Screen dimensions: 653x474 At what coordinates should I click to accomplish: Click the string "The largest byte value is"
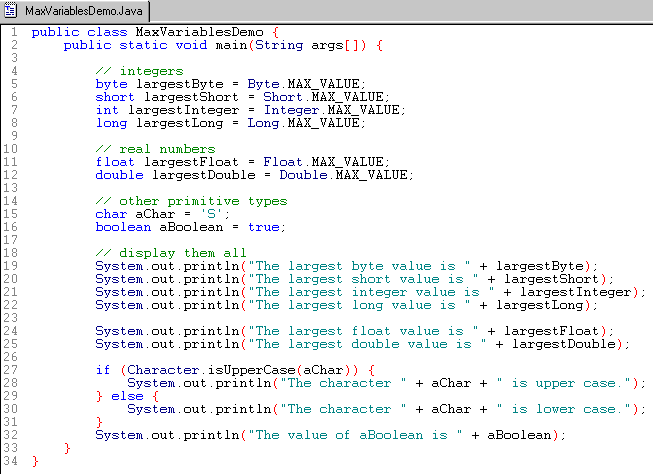tap(359, 266)
